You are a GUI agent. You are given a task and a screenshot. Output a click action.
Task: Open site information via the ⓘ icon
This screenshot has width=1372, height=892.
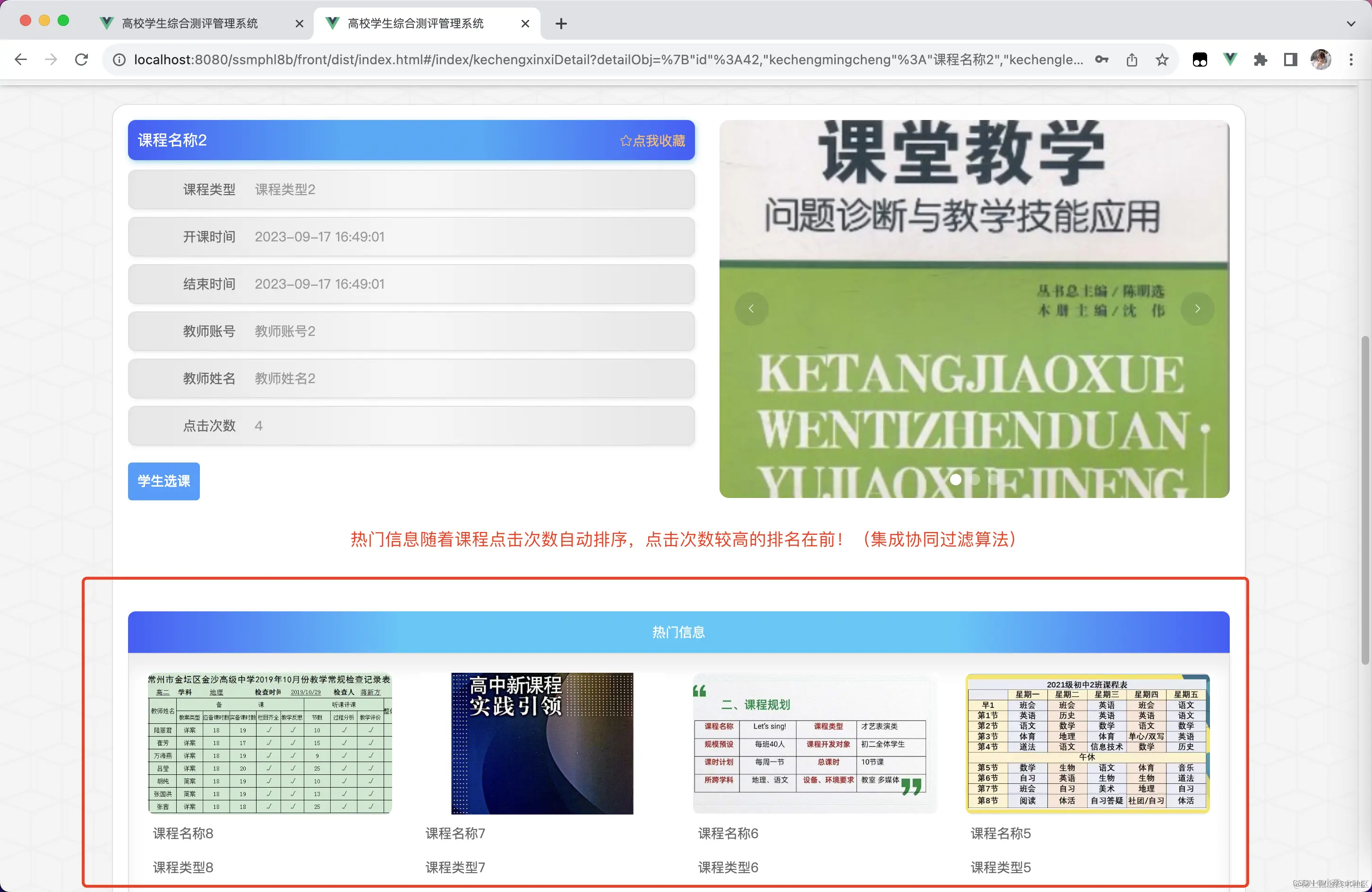point(119,60)
